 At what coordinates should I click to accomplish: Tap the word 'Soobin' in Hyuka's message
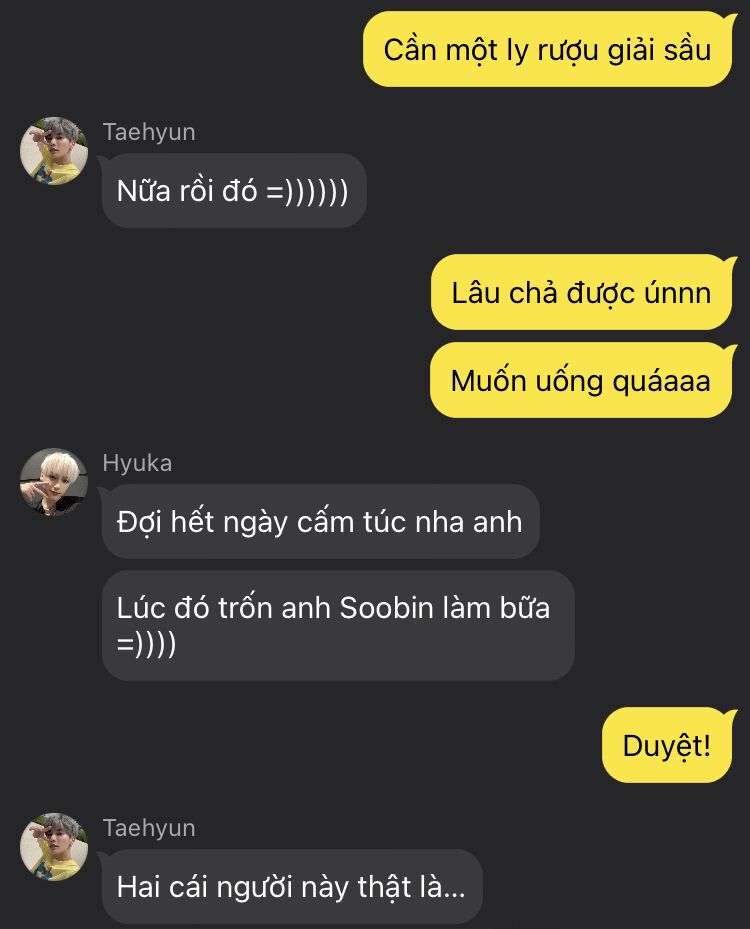tap(387, 608)
